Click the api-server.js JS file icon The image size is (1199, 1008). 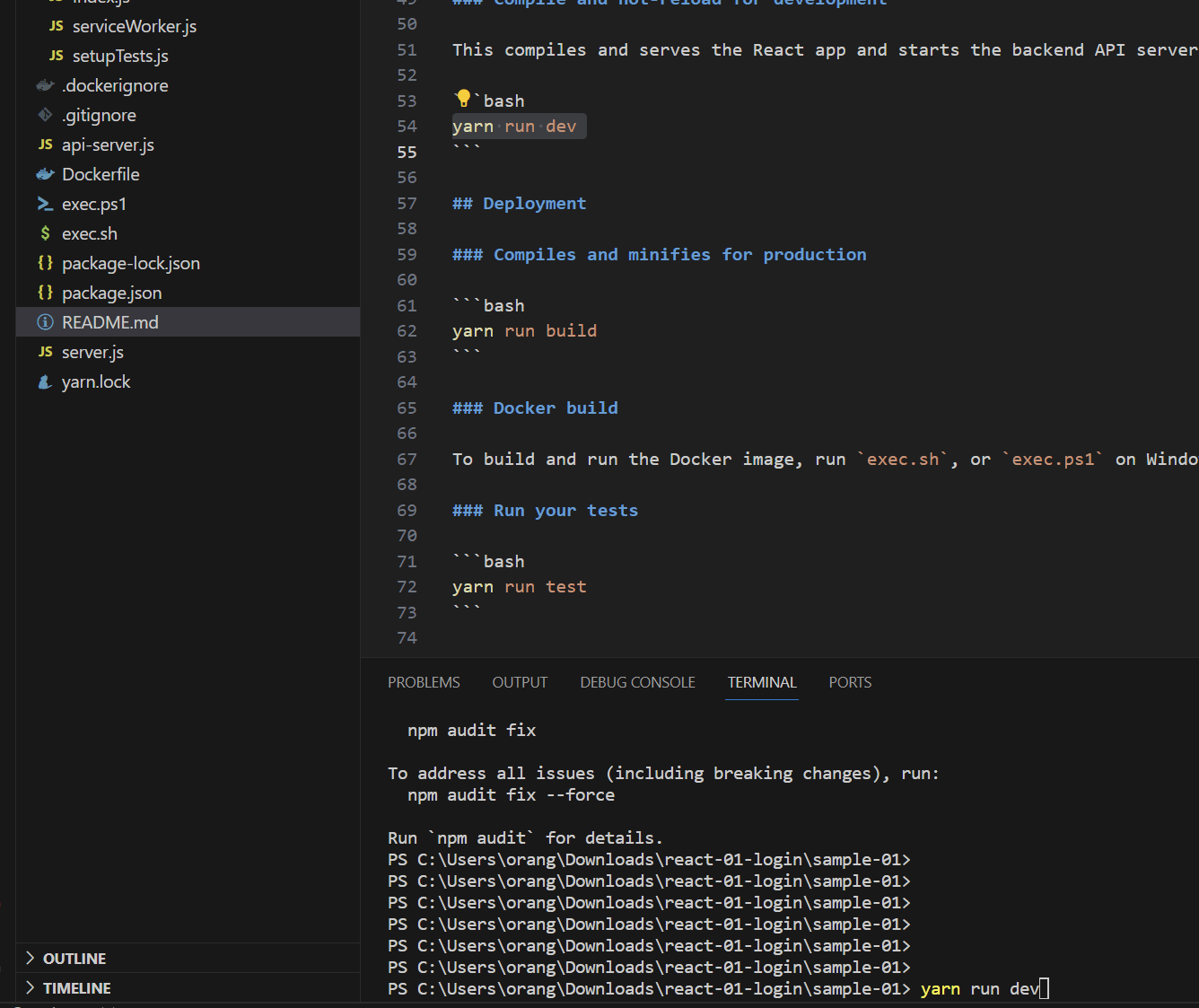coord(46,145)
